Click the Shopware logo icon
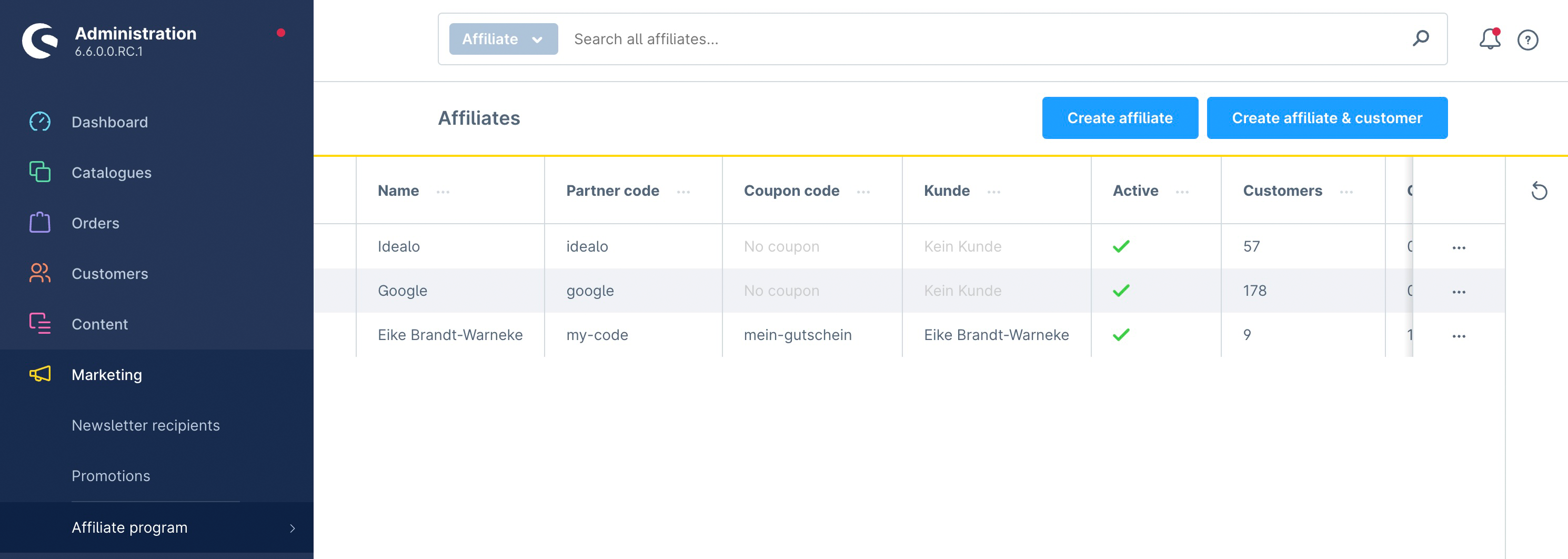Viewport: 1568px width, 559px height. point(40,41)
